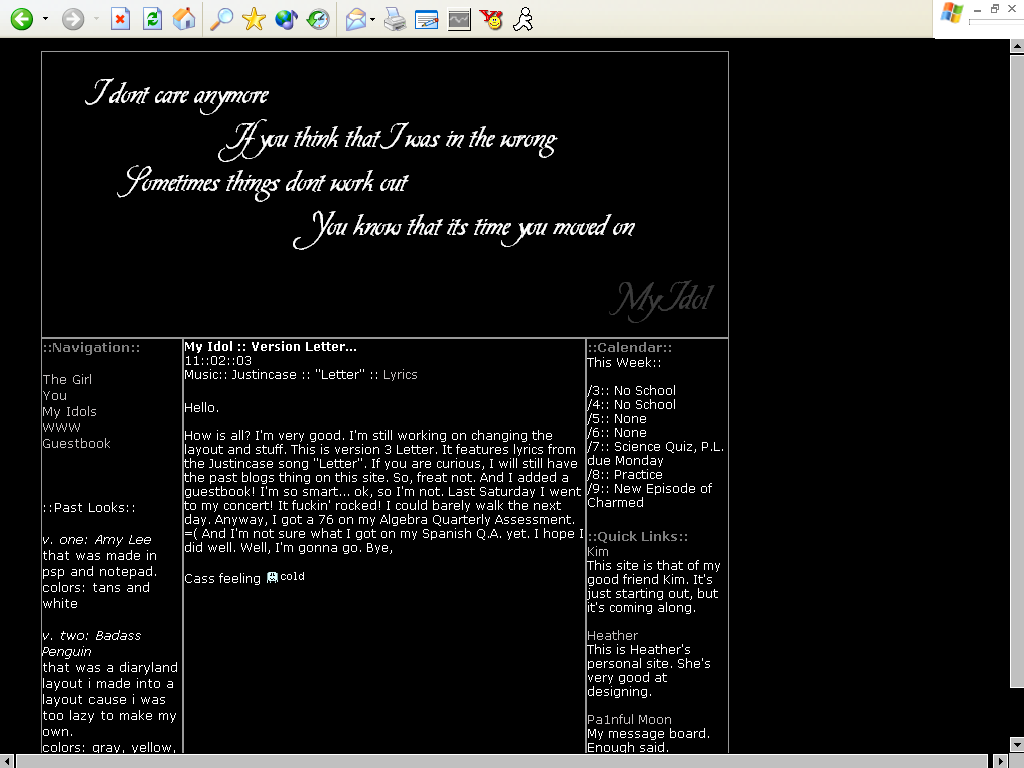Open the 'Guestbook' navigation link
Screen dimensions: 1024x768
(76, 443)
